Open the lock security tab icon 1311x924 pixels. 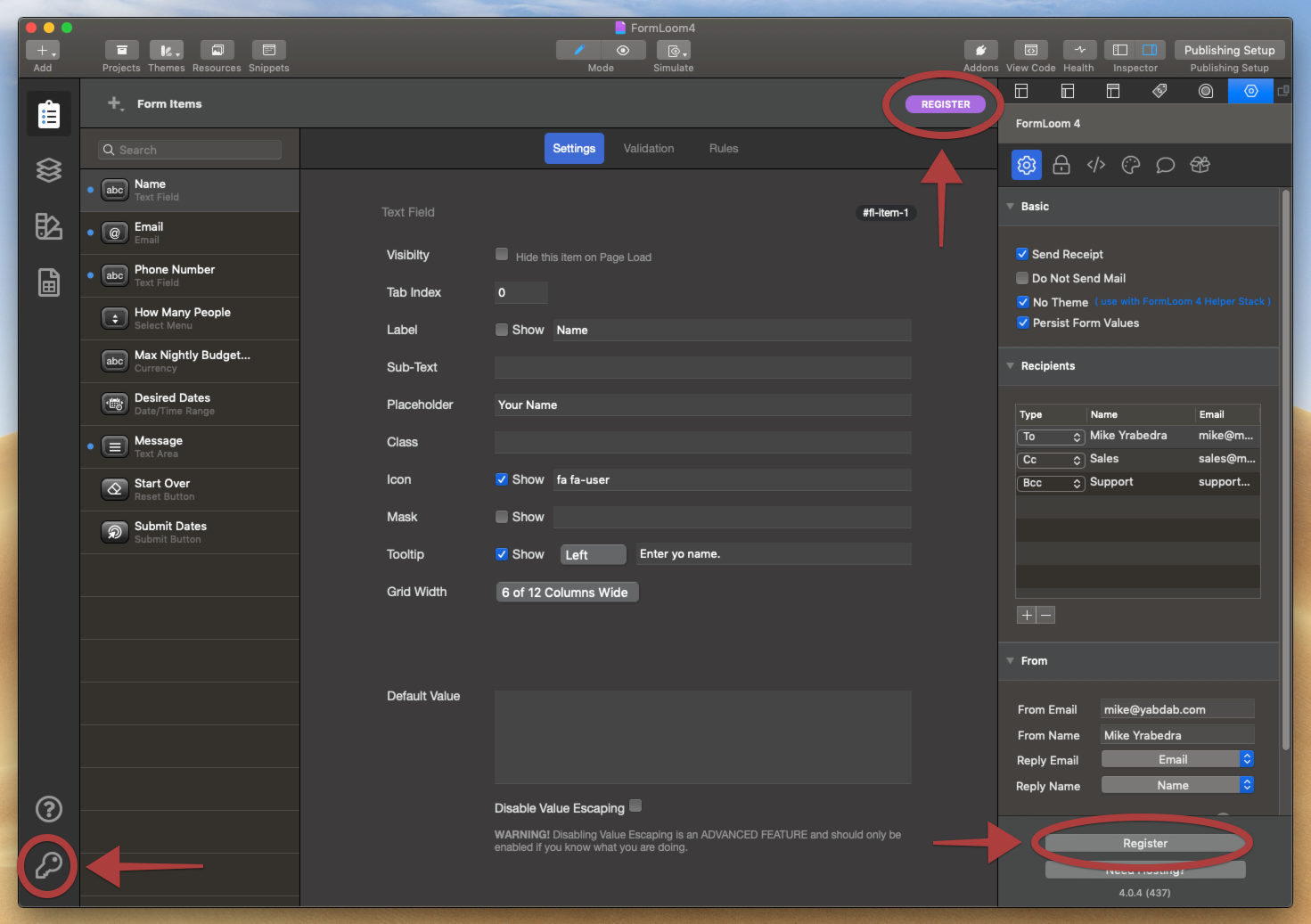[1061, 165]
